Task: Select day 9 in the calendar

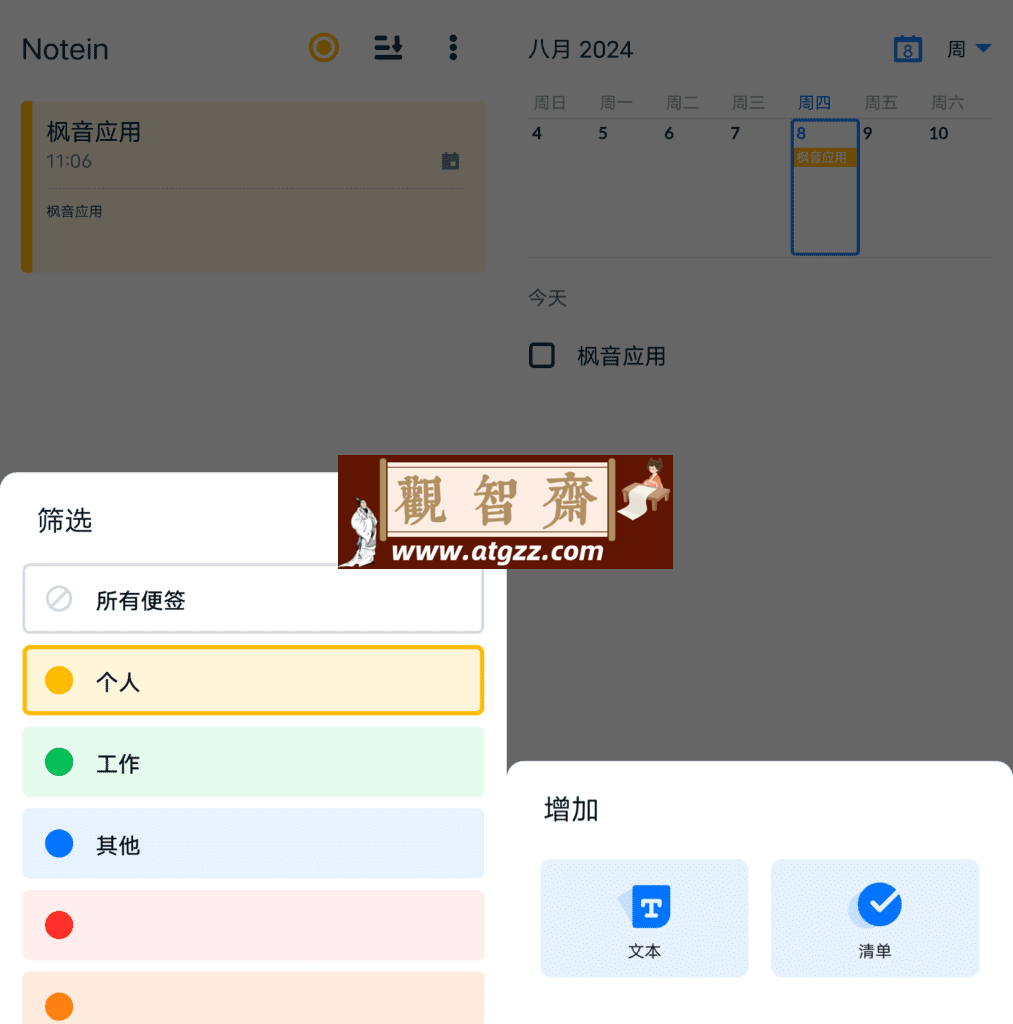Action: [867, 134]
